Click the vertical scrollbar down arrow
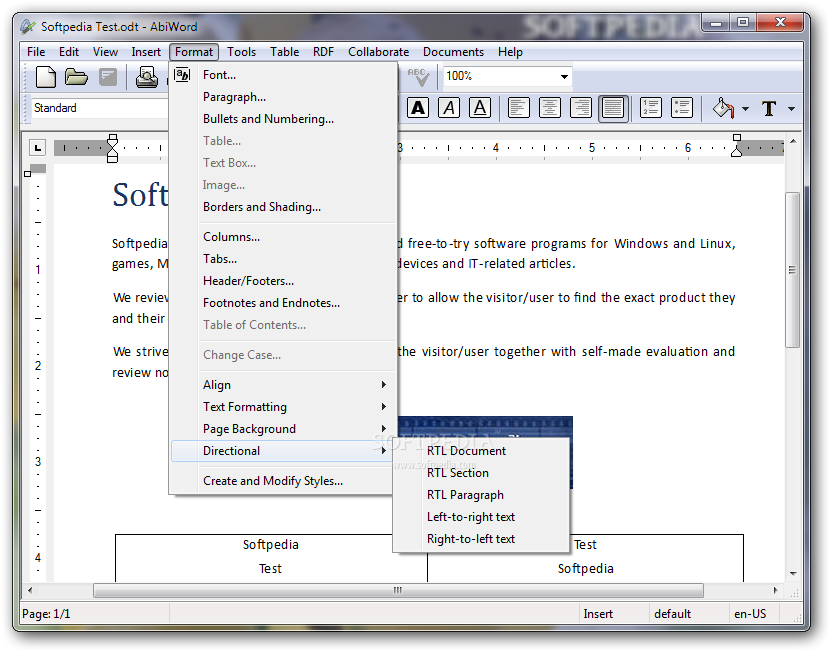 click(793, 574)
